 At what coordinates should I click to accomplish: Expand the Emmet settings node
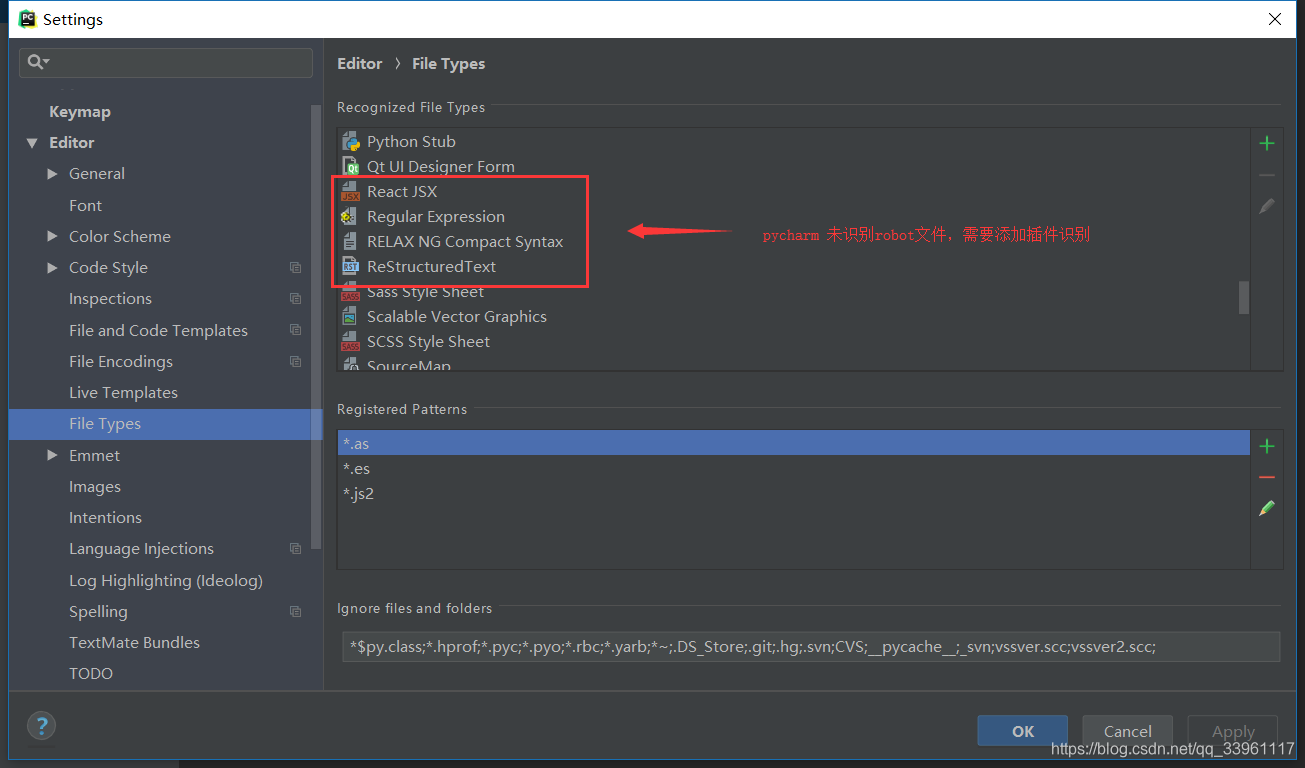pyautogui.click(x=52, y=455)
